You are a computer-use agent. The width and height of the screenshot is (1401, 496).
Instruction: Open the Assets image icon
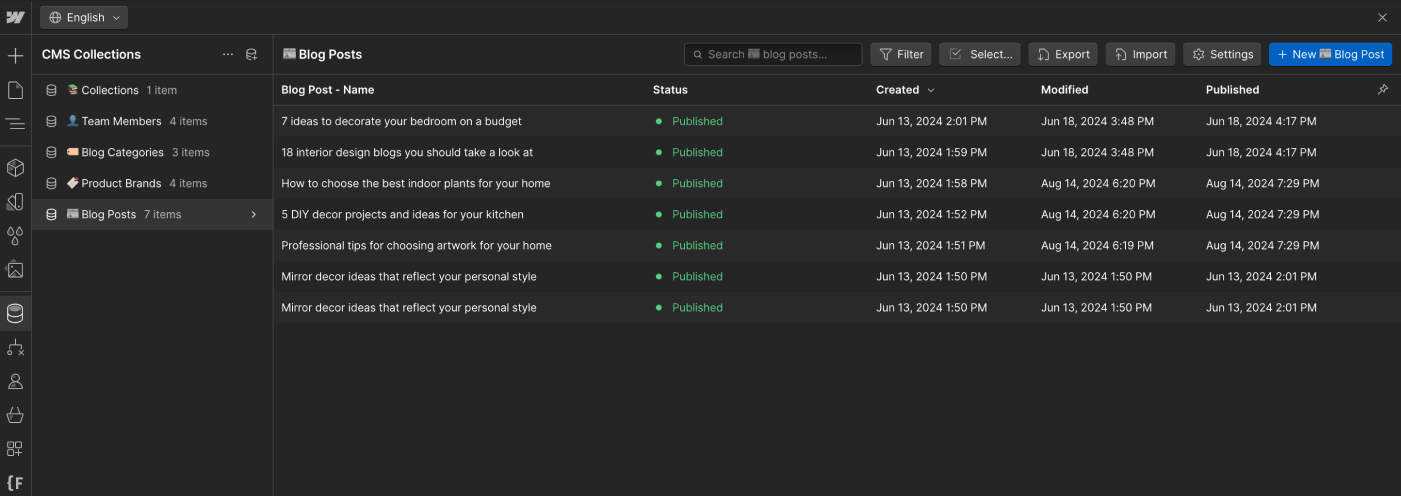(x=15, y=269)
